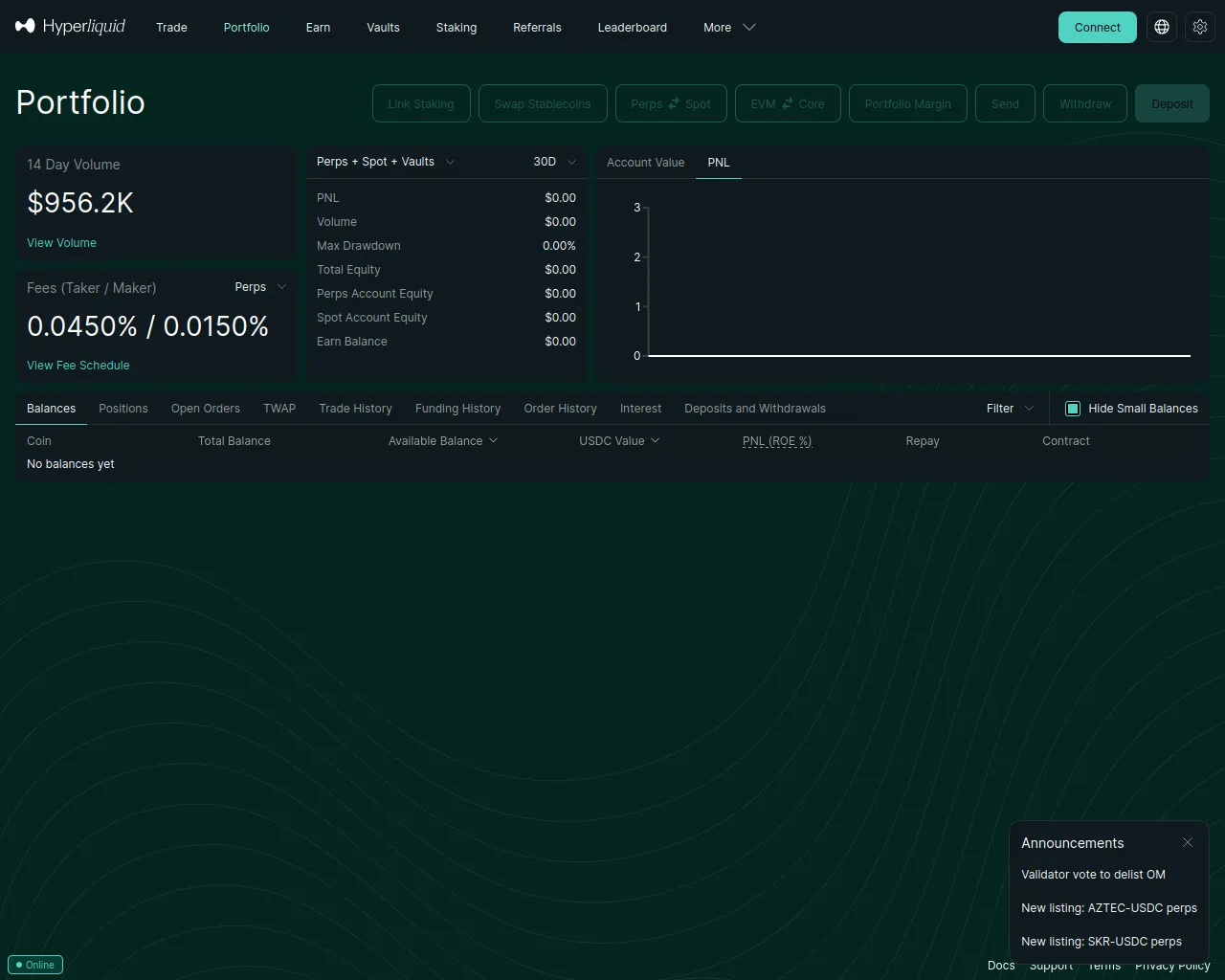
Task: Open the View Fee Schedule link
Action: pos(78,366)
